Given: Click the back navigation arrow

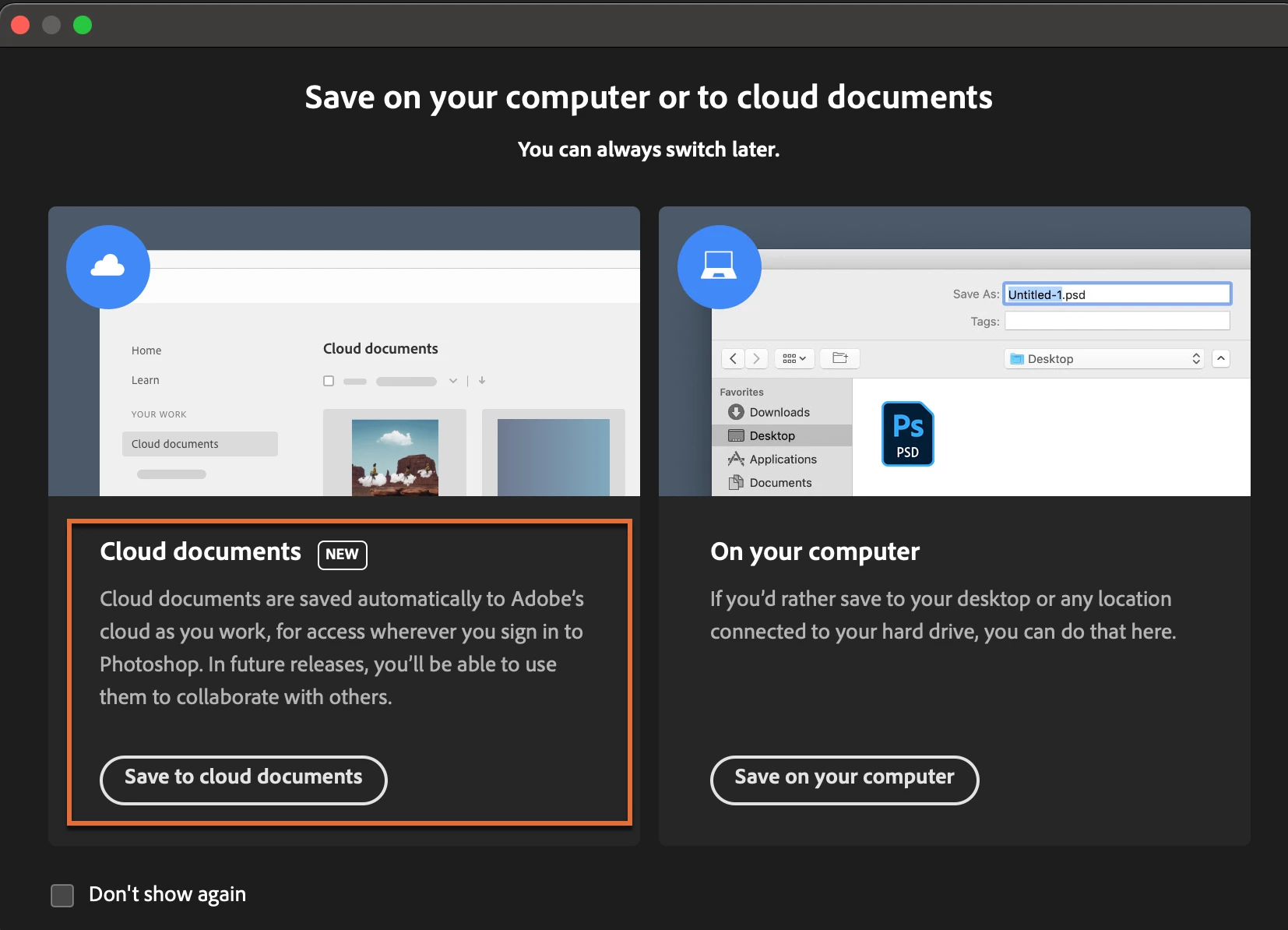Looking at the screenshot, I should [x=733, y=358].
